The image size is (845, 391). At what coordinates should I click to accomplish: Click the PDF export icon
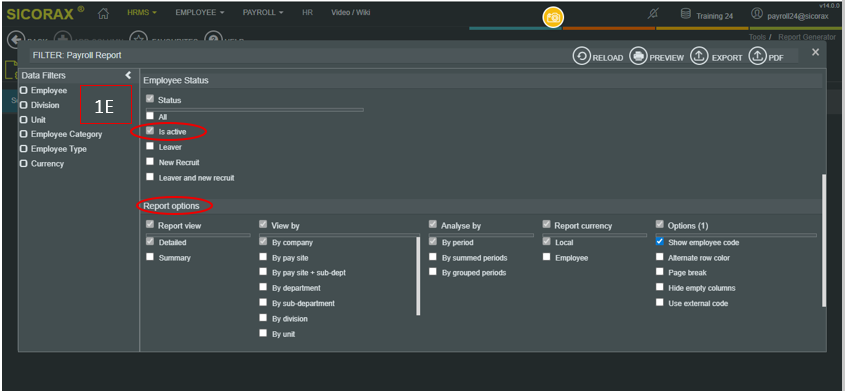[758, 57]
